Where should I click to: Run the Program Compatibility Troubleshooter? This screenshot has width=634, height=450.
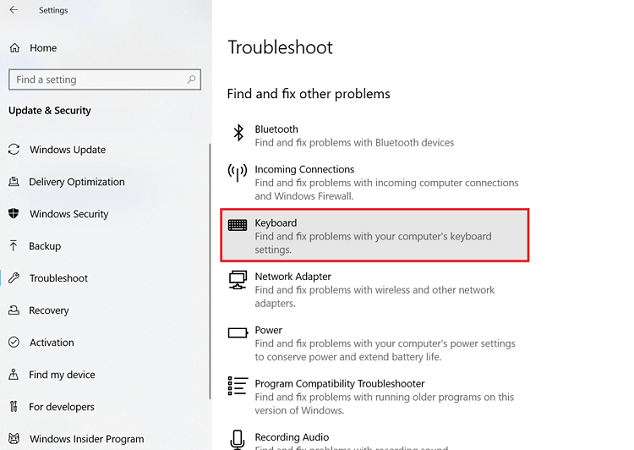click(340, 384)
